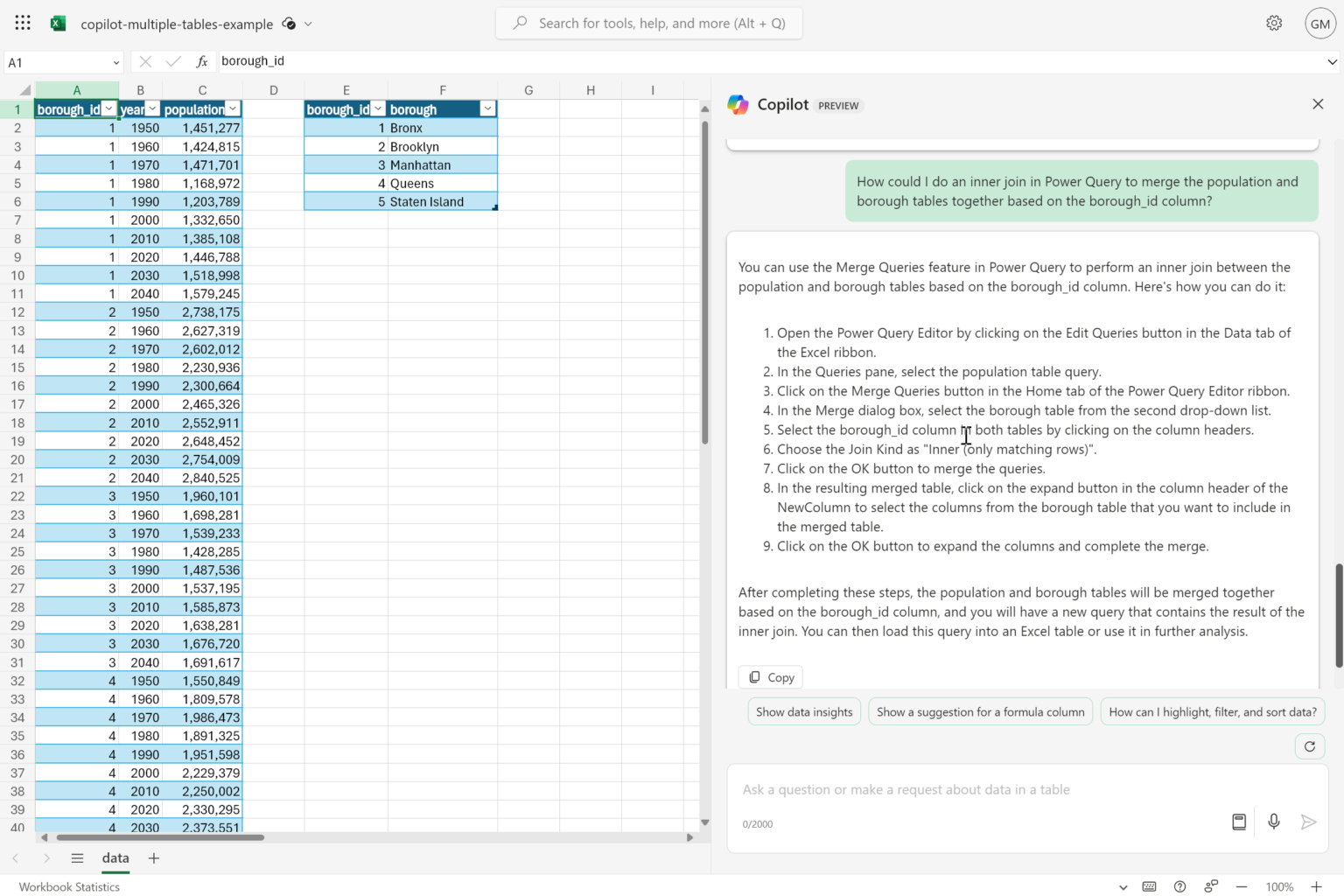This screenshot has height=896, width=1344.
Task: Expand the formula bar
Action: pyautogui.click(x=1332, y=61)
